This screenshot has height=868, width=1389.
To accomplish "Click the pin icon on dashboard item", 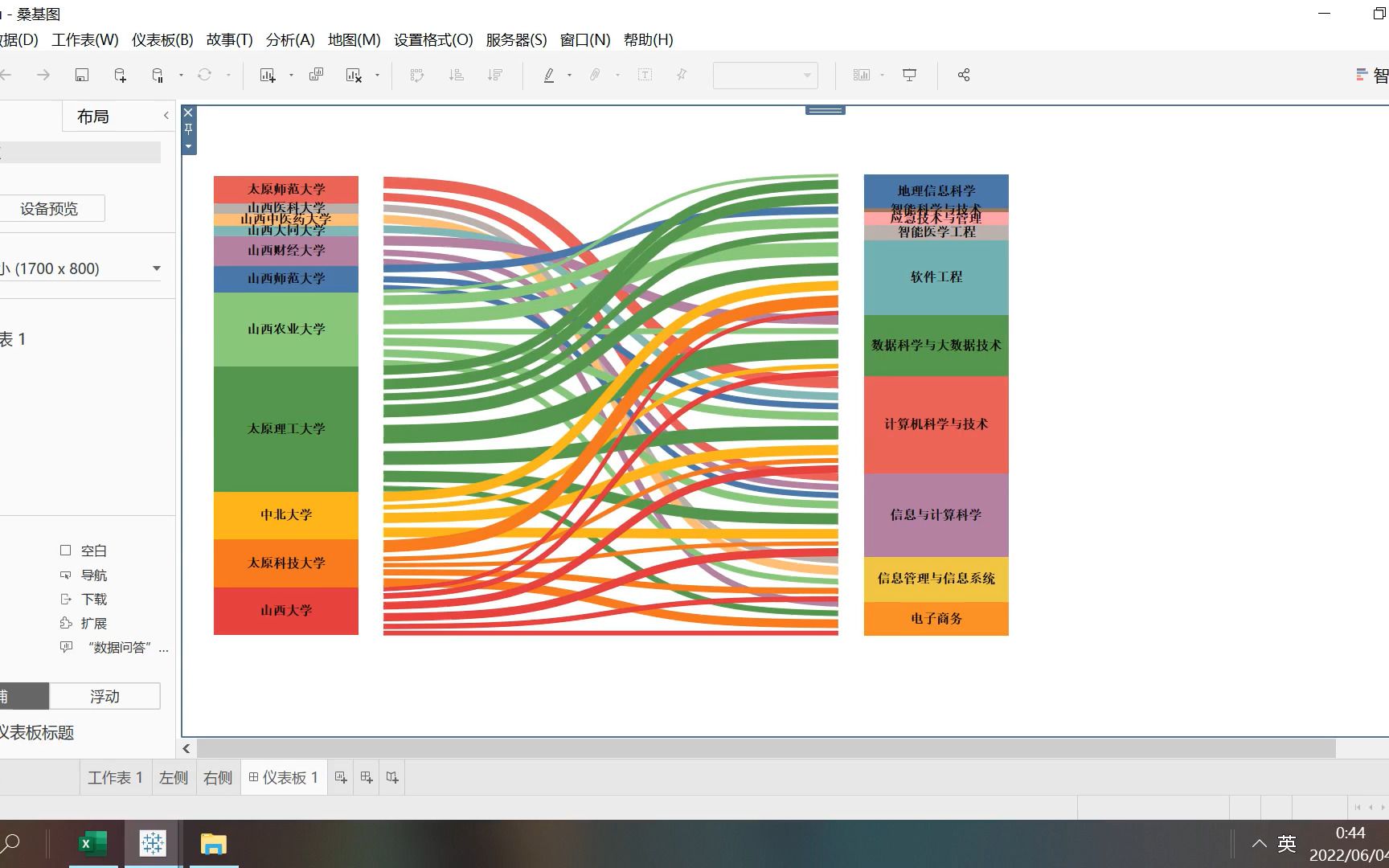I will pos(188,129).
